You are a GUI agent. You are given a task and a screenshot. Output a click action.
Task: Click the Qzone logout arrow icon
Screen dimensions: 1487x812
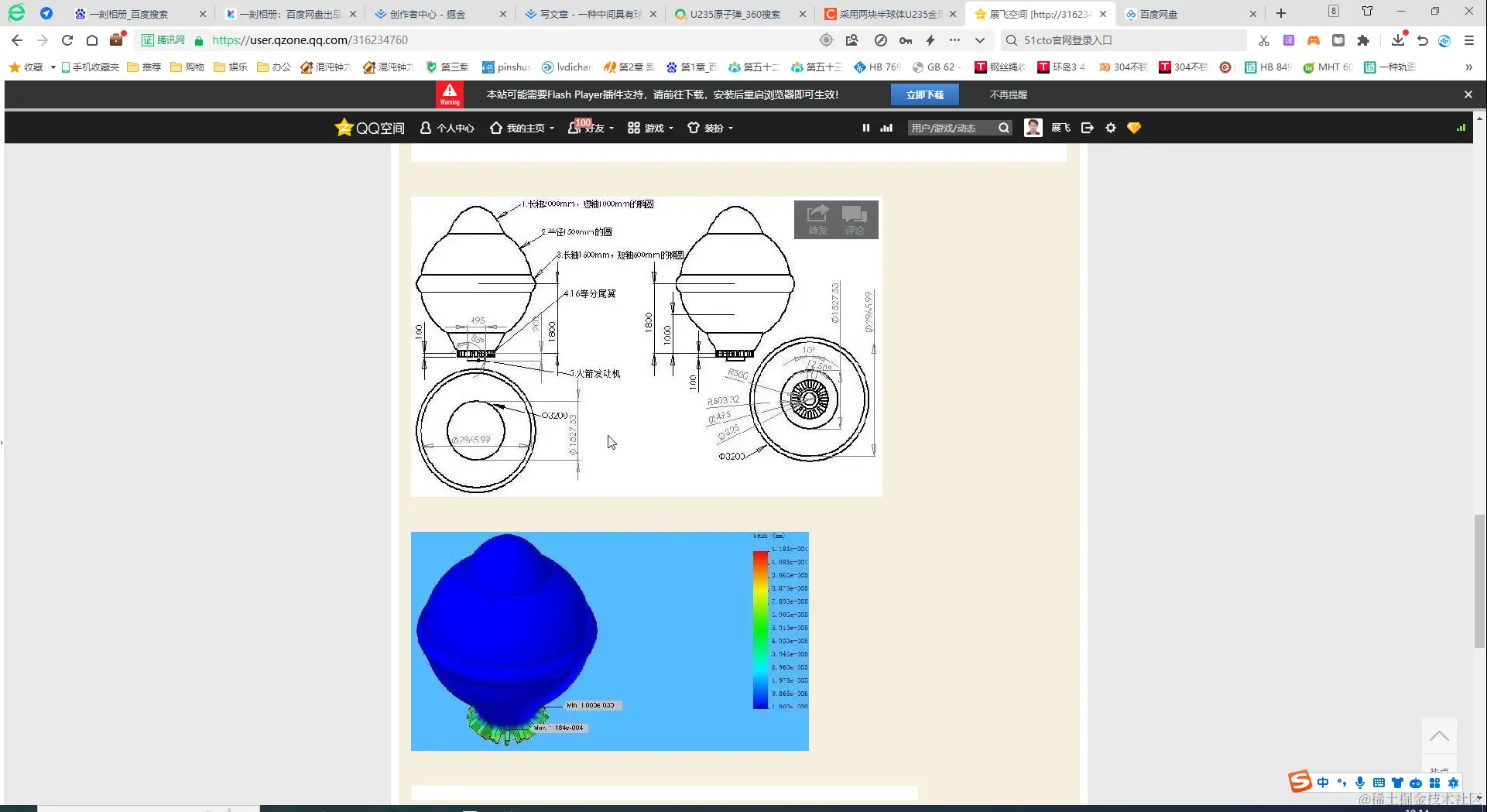(1088, 128)
